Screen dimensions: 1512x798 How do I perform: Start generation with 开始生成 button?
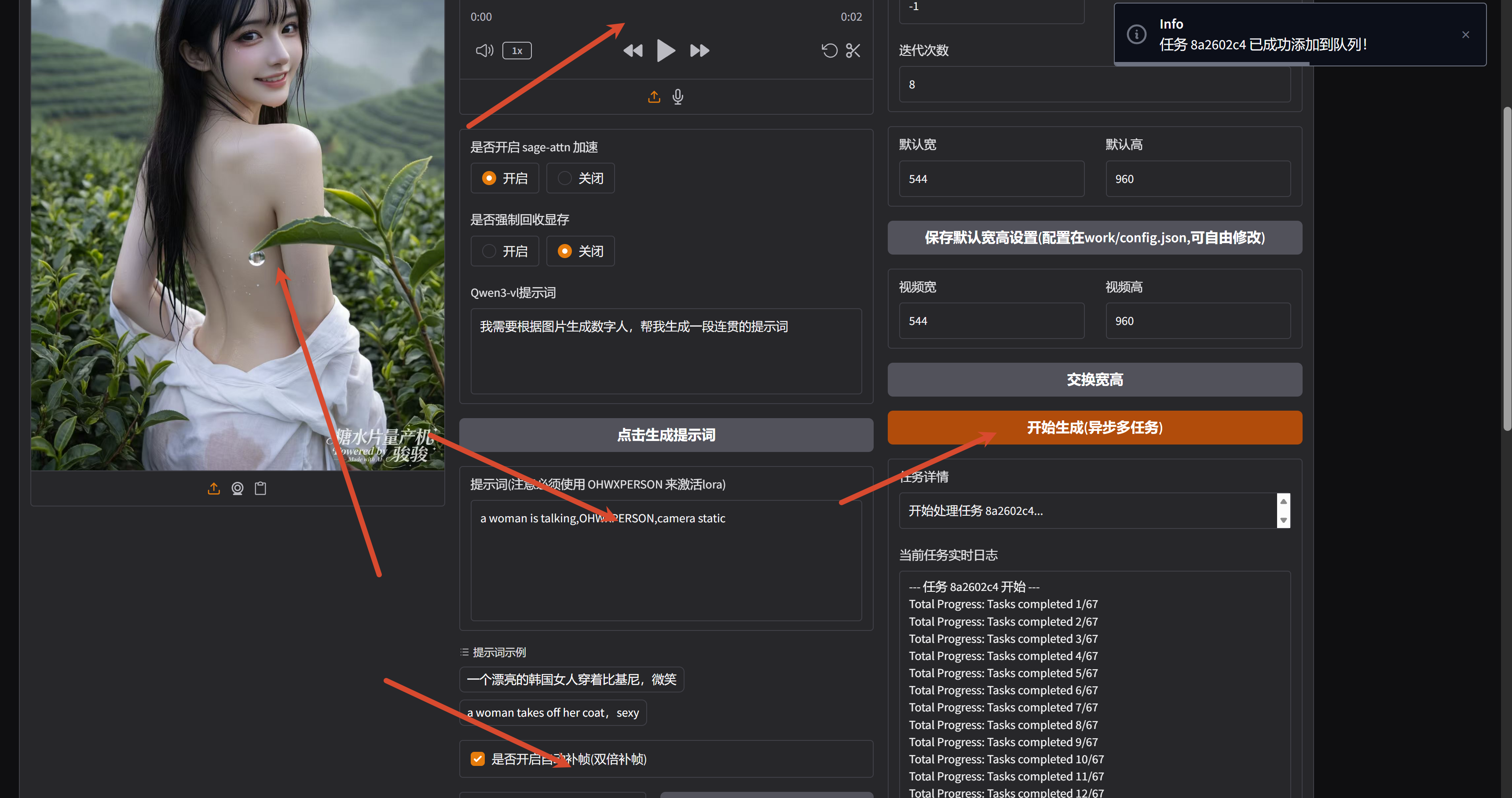pyautogui.click(x=1094, y=427)
